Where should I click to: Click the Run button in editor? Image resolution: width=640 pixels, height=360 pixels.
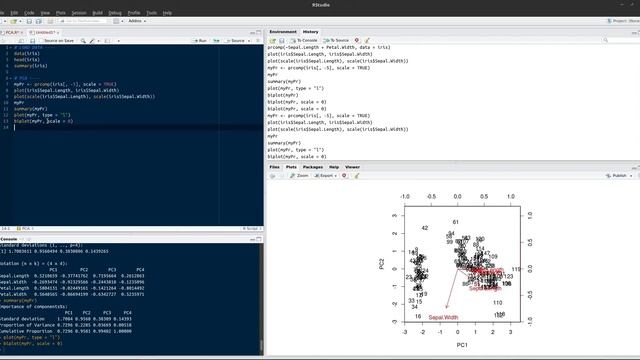pos(200,41)
